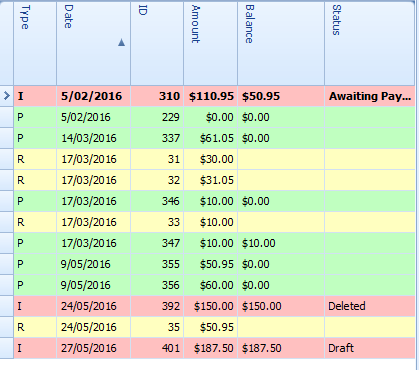Click the $61.05 amount cell

click(x=211, y=138)
